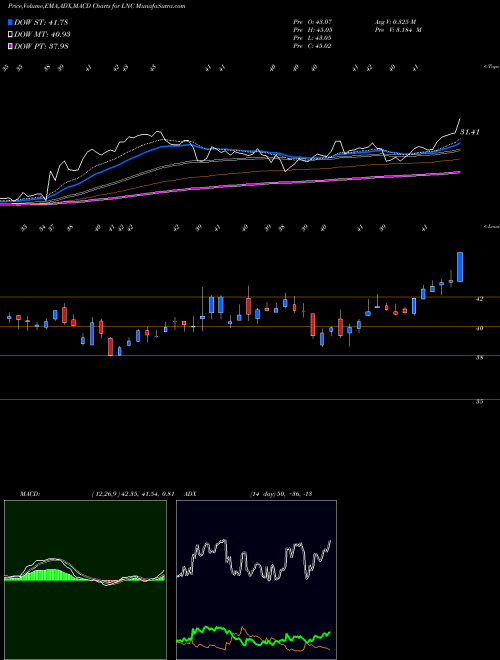Click the 'Pre H: 45.05' high value

(x=313, y=30)
